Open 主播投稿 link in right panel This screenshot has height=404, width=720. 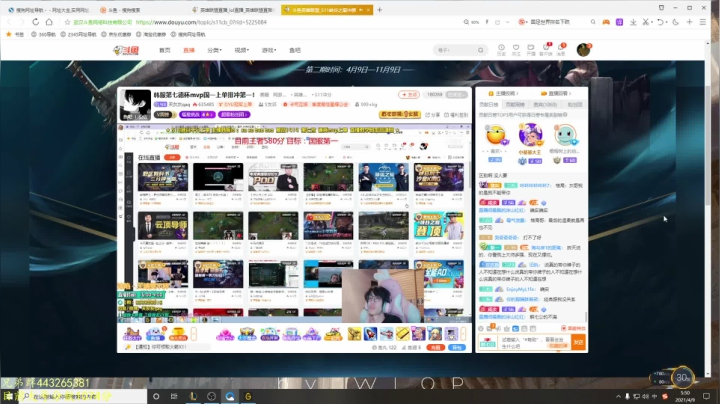point(503,93)
